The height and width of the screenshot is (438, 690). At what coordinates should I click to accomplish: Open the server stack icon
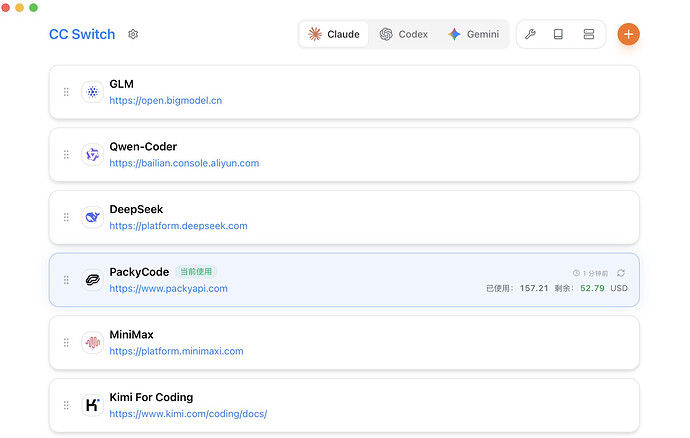589,34
